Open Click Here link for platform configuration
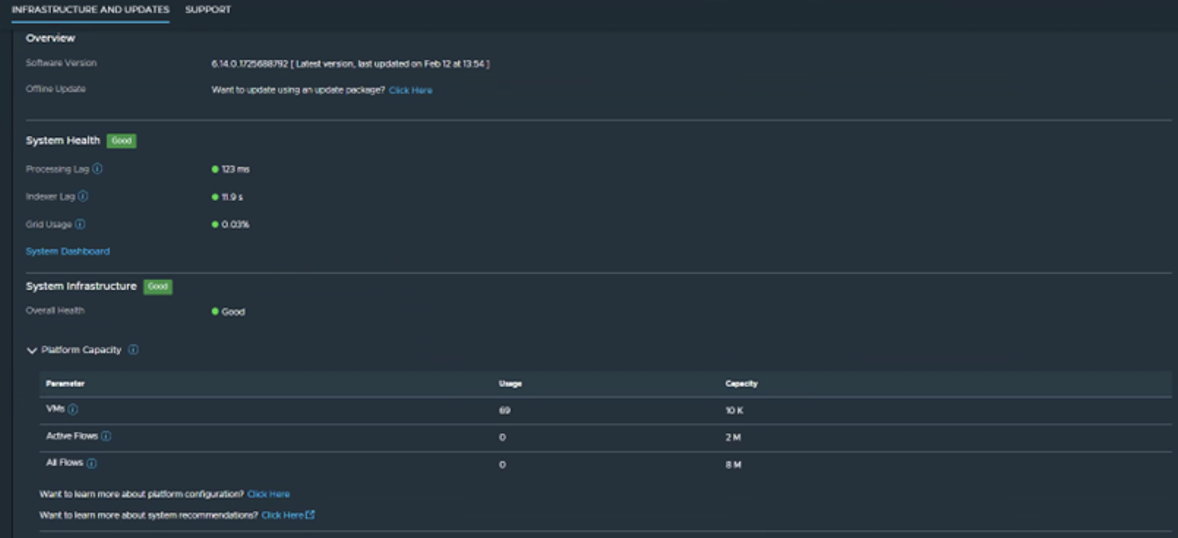The image size is (1178, 538). [268, 494]
